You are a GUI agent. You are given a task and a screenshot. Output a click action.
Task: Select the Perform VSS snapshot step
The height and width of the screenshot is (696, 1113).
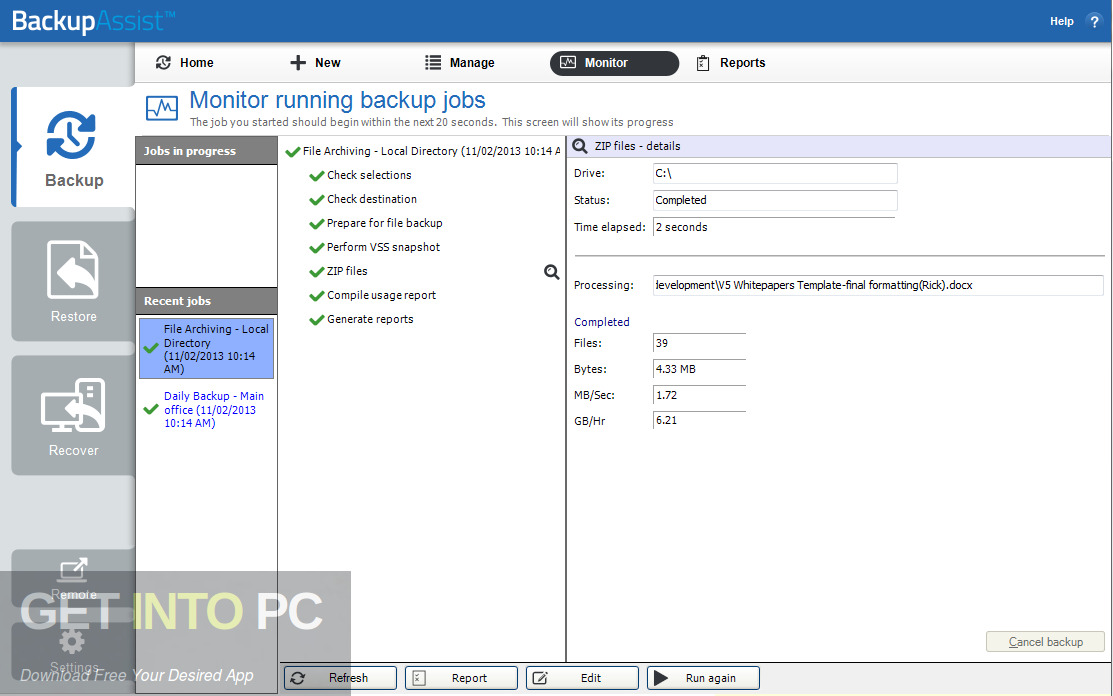(x=383, y=248)
